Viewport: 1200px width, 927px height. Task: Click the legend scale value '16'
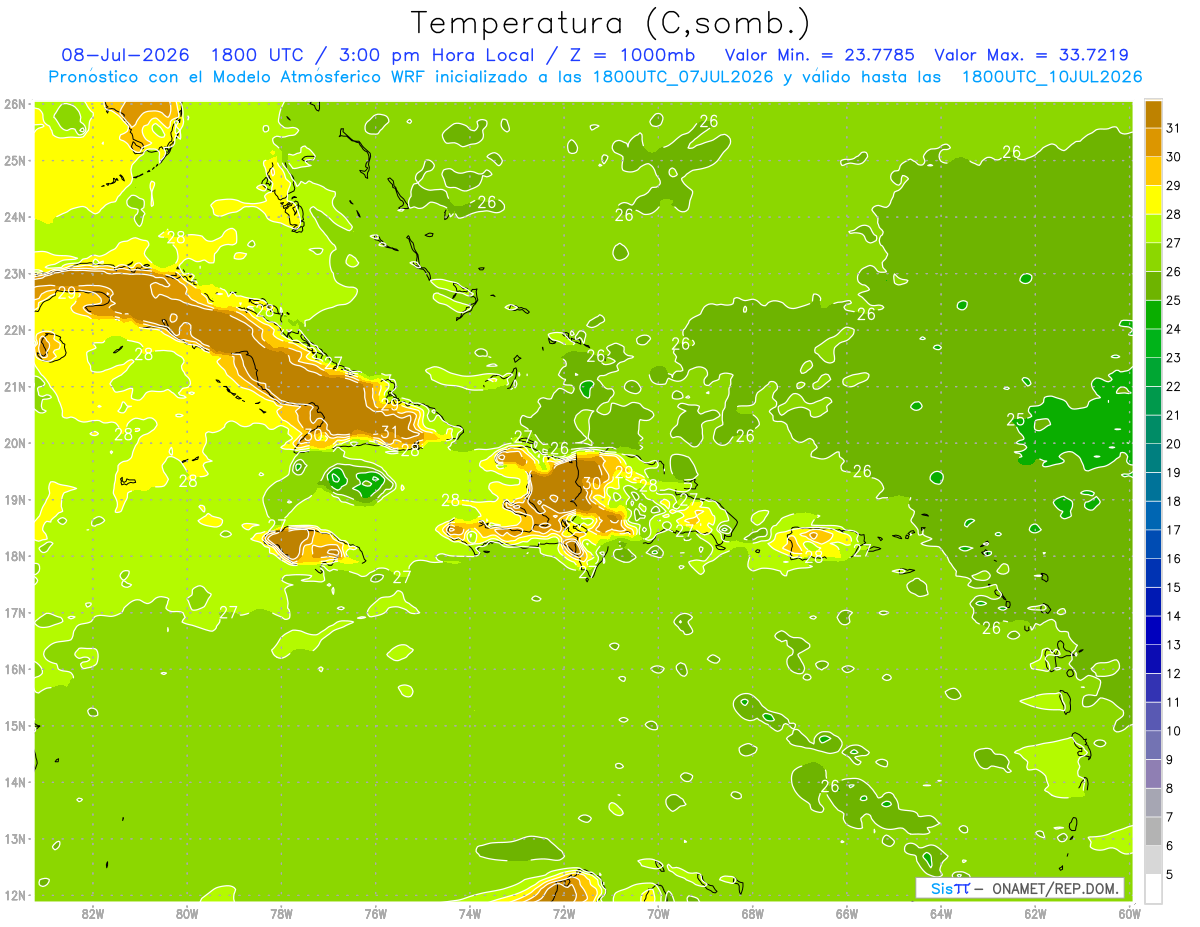click(1174, 558)
